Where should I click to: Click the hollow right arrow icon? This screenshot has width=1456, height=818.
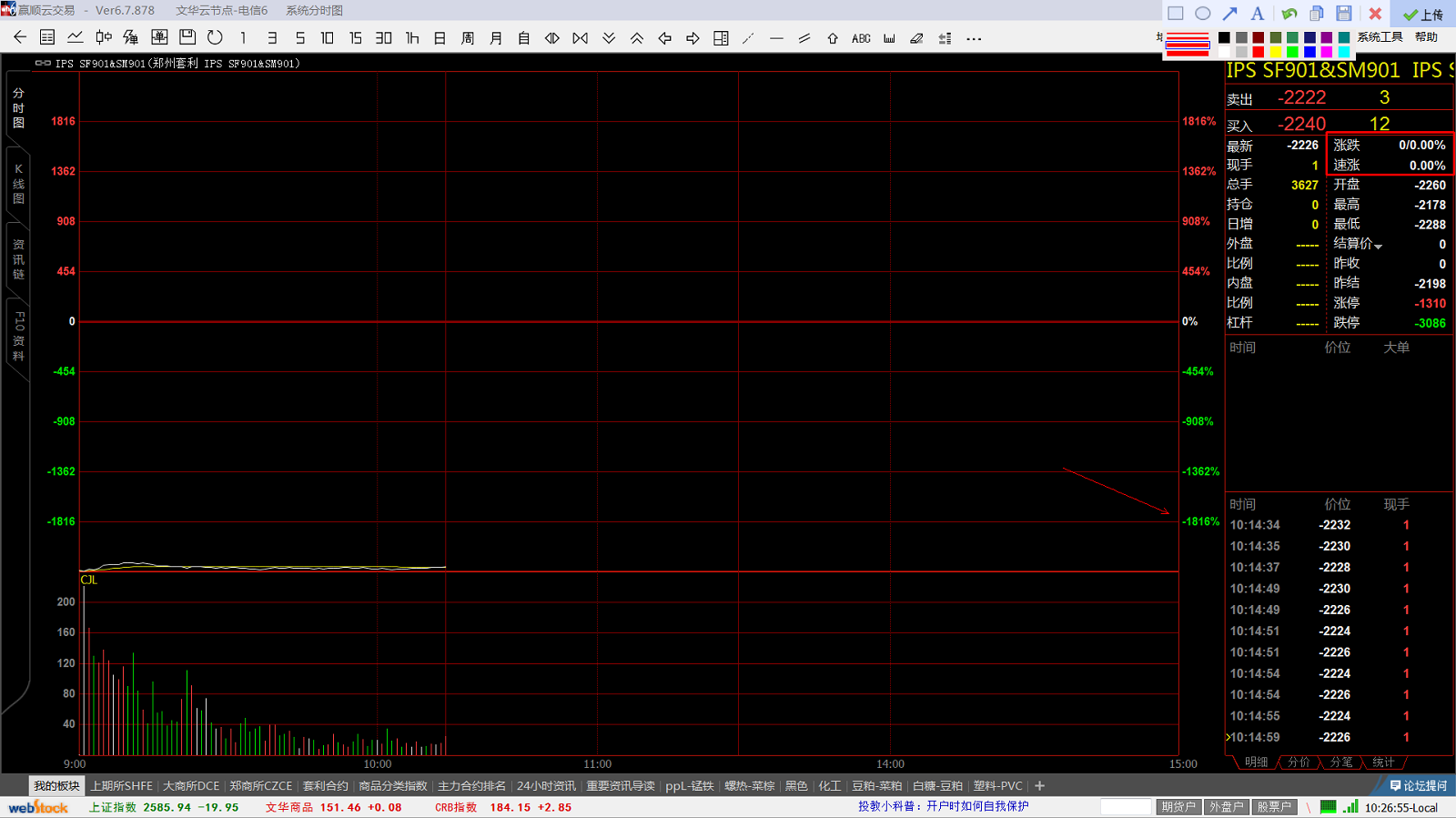pos(693,38)
